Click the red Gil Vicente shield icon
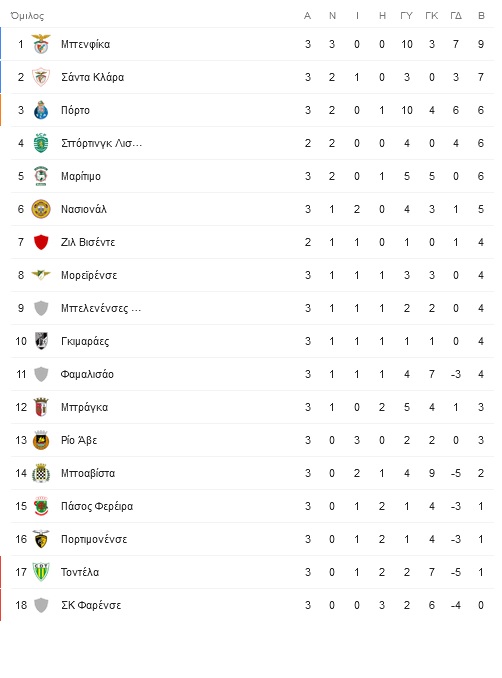 click(x=41, y=242)
